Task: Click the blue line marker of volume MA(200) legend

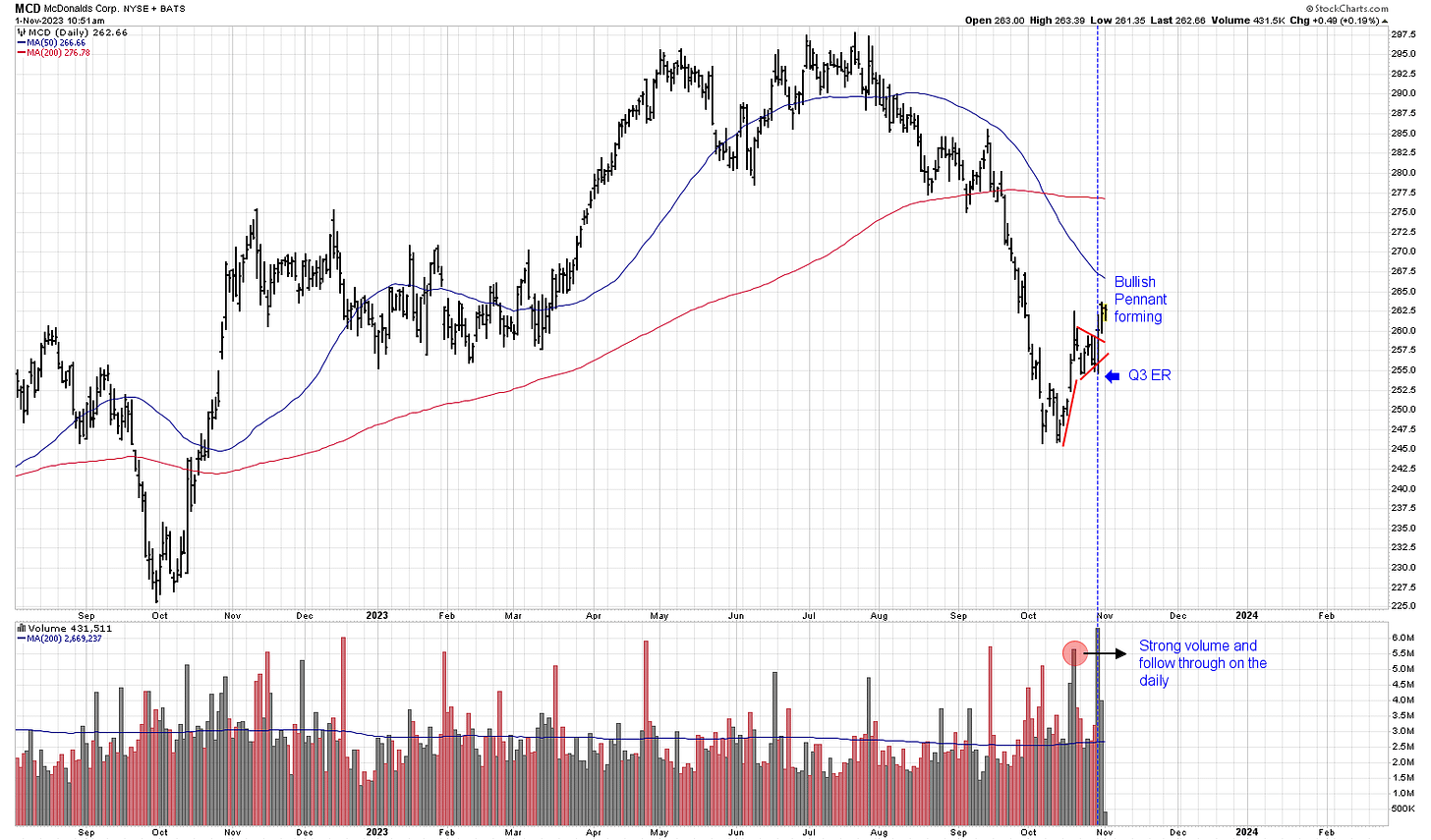Action: [x=21, y=639]
